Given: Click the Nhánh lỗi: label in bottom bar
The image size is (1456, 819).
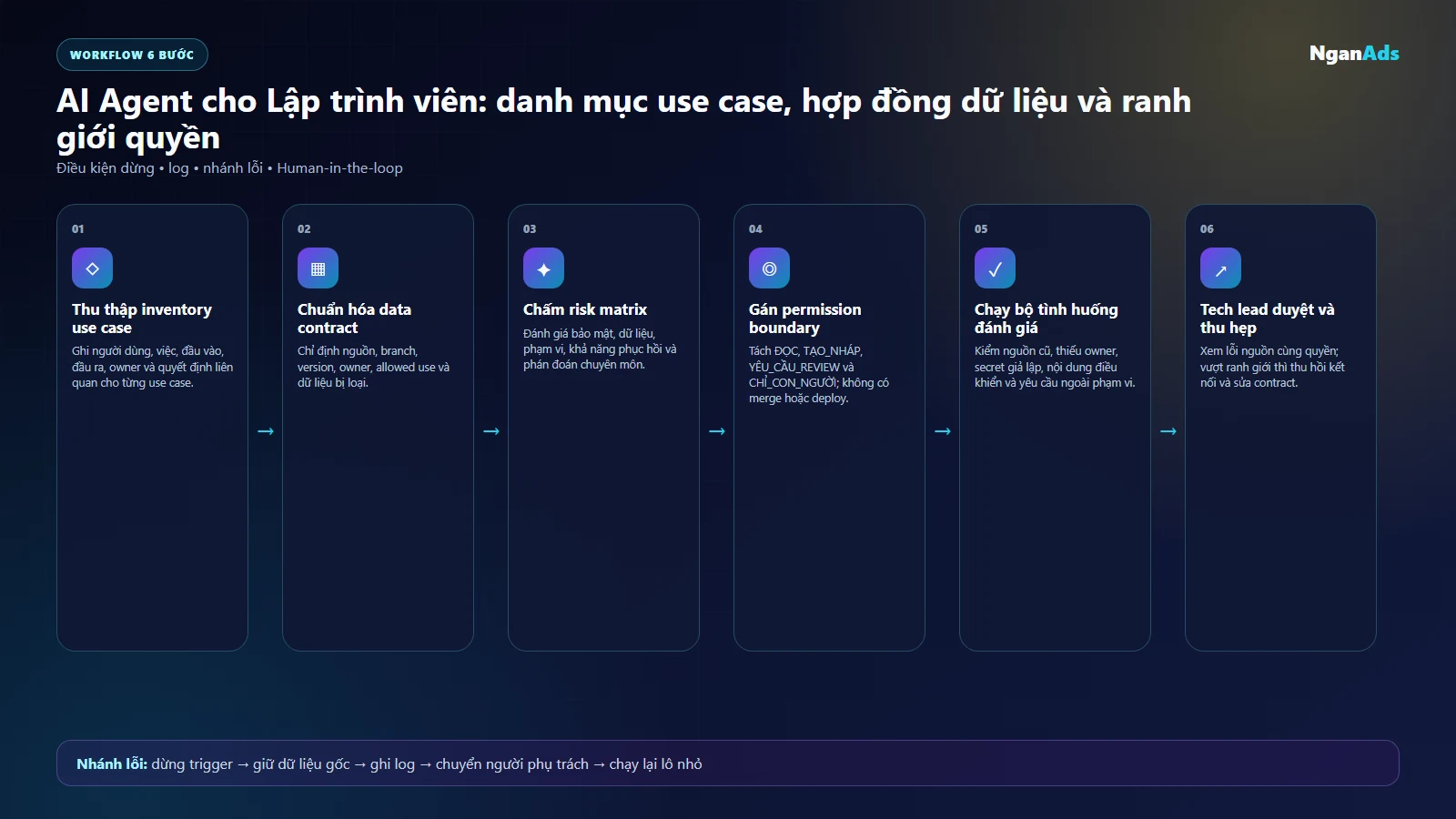Looking at the screenshot, I should click(x=112, y=764).
